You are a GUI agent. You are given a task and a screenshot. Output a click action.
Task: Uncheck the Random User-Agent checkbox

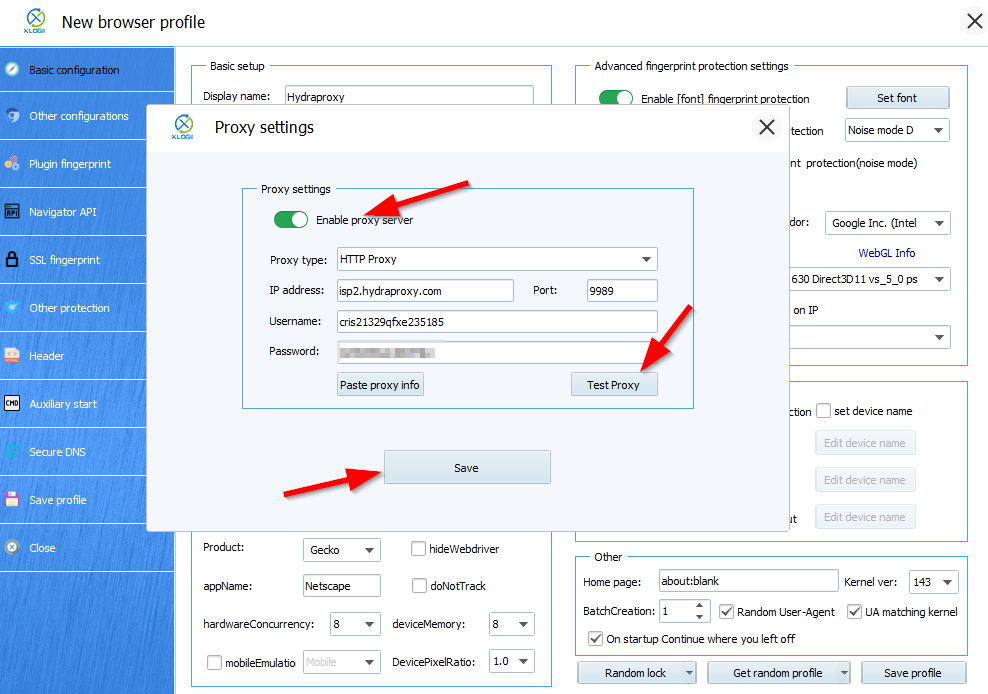[x=727, y=612]
